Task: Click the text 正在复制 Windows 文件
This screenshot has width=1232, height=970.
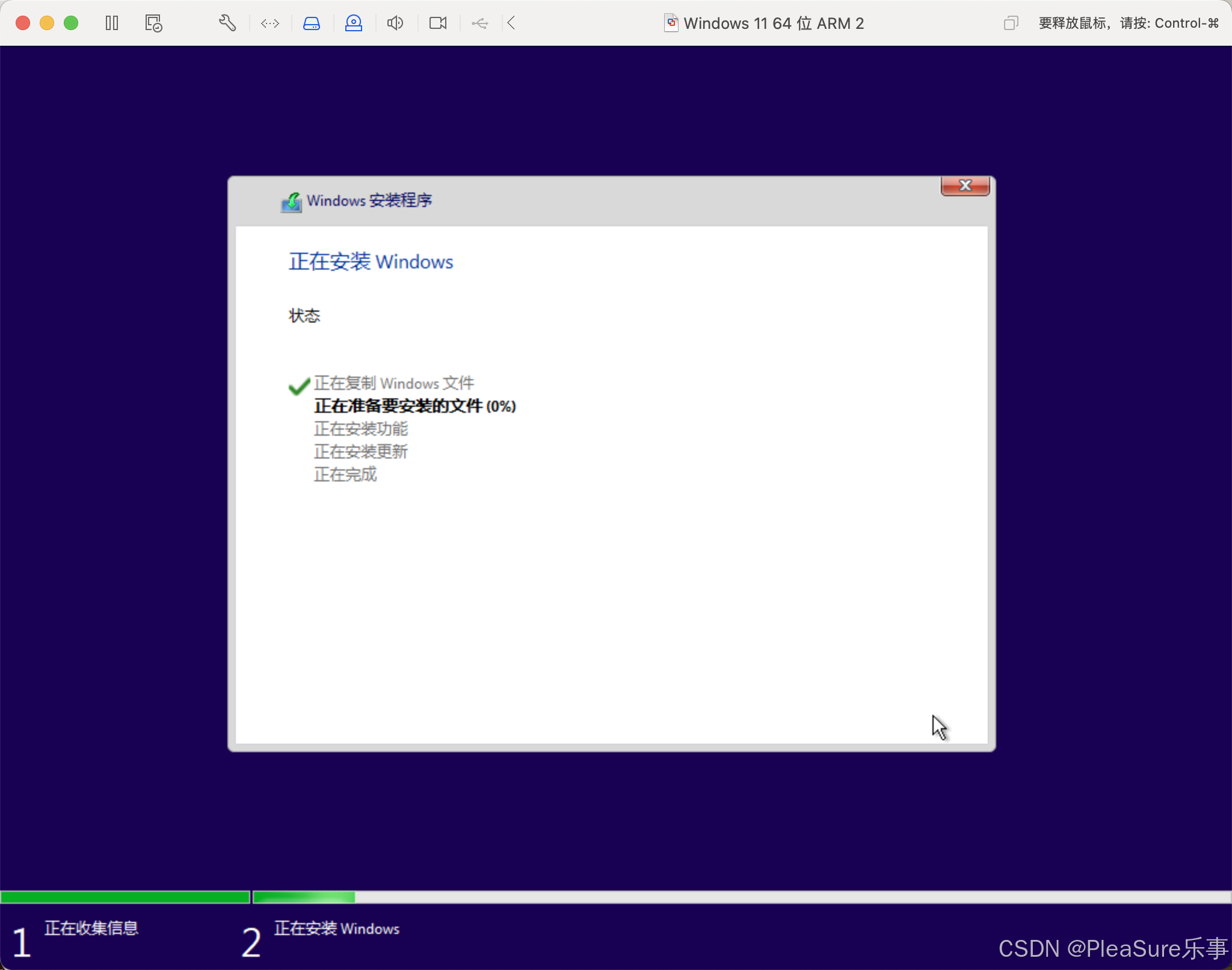Action: pyautogui.click(x=394, y=383)
